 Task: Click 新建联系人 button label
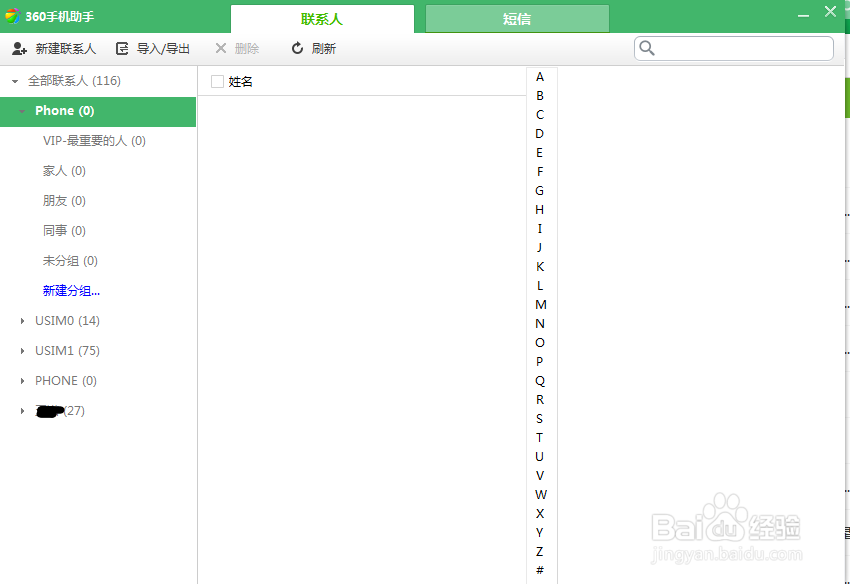pyautogui.click(x=66, y=49)
